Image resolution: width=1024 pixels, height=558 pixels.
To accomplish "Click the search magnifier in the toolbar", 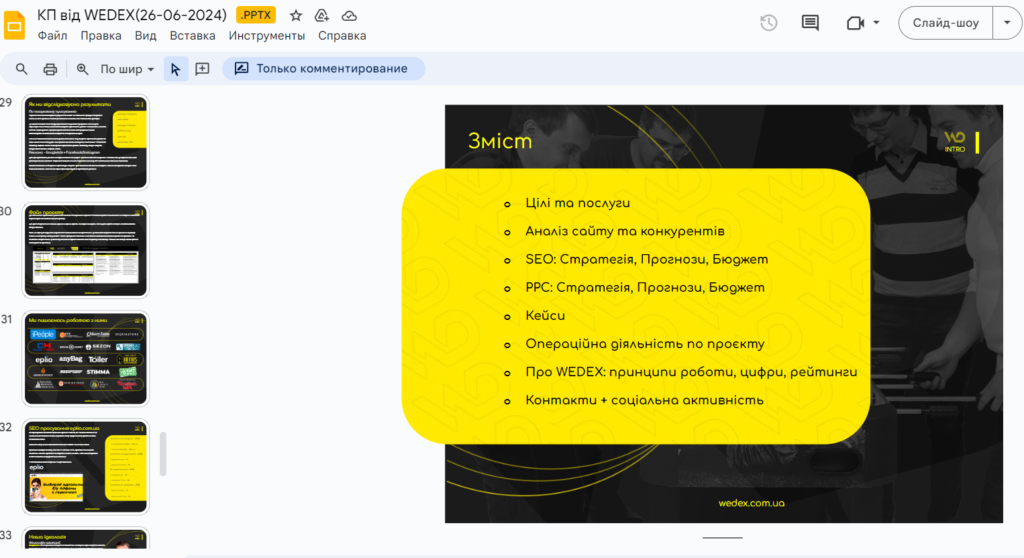I will tap(22, 69).
